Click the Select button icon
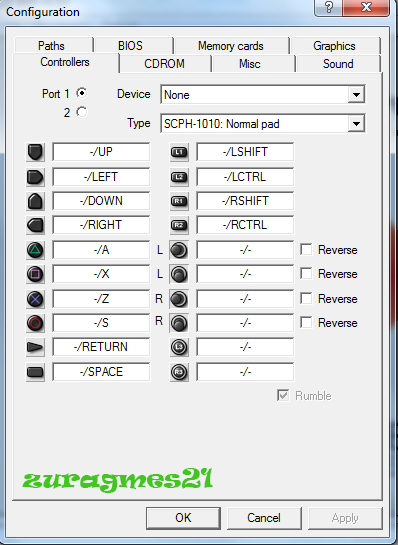This screenshot has height=545, width=398. pos(35,372)
